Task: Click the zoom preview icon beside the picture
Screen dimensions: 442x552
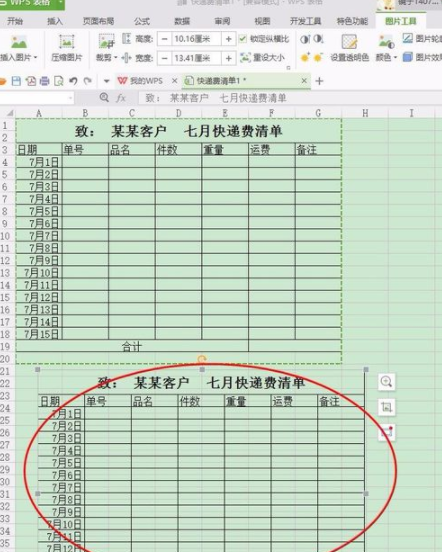Action: (x=386, y=382)
